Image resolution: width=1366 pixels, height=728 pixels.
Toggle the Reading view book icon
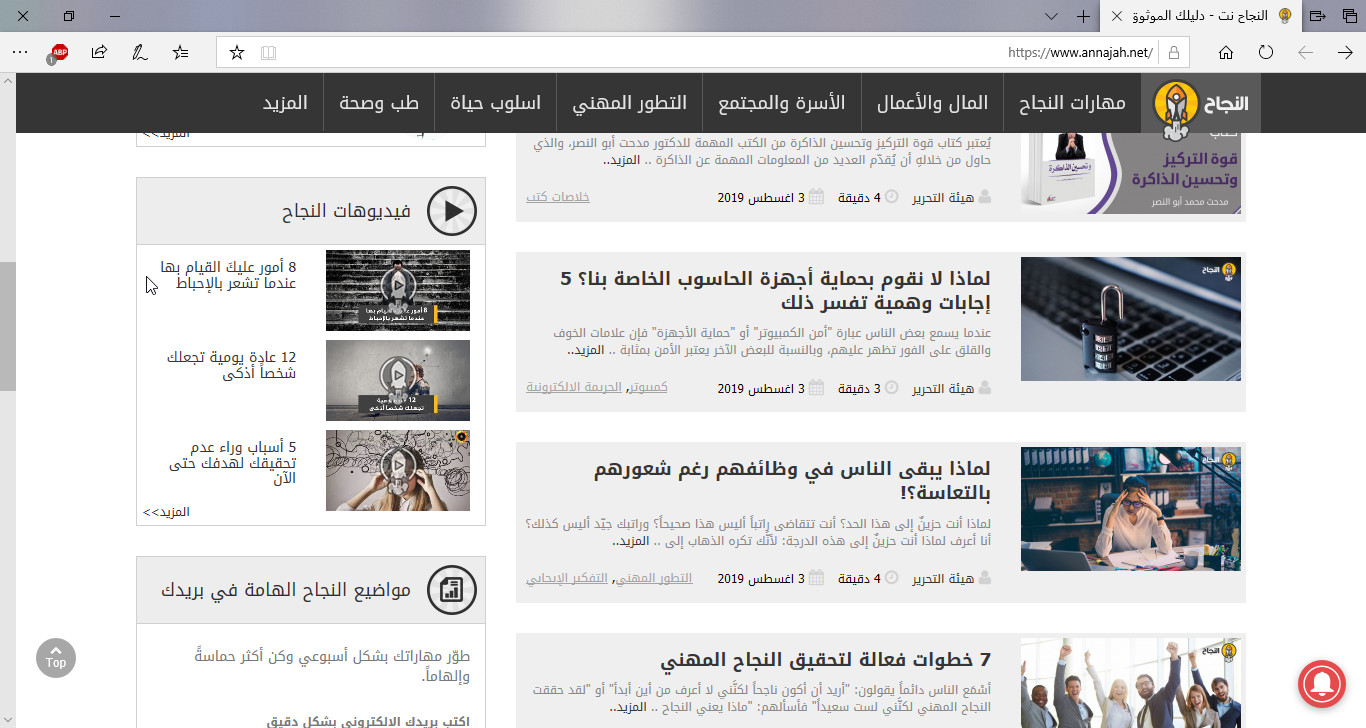(267, 52)
